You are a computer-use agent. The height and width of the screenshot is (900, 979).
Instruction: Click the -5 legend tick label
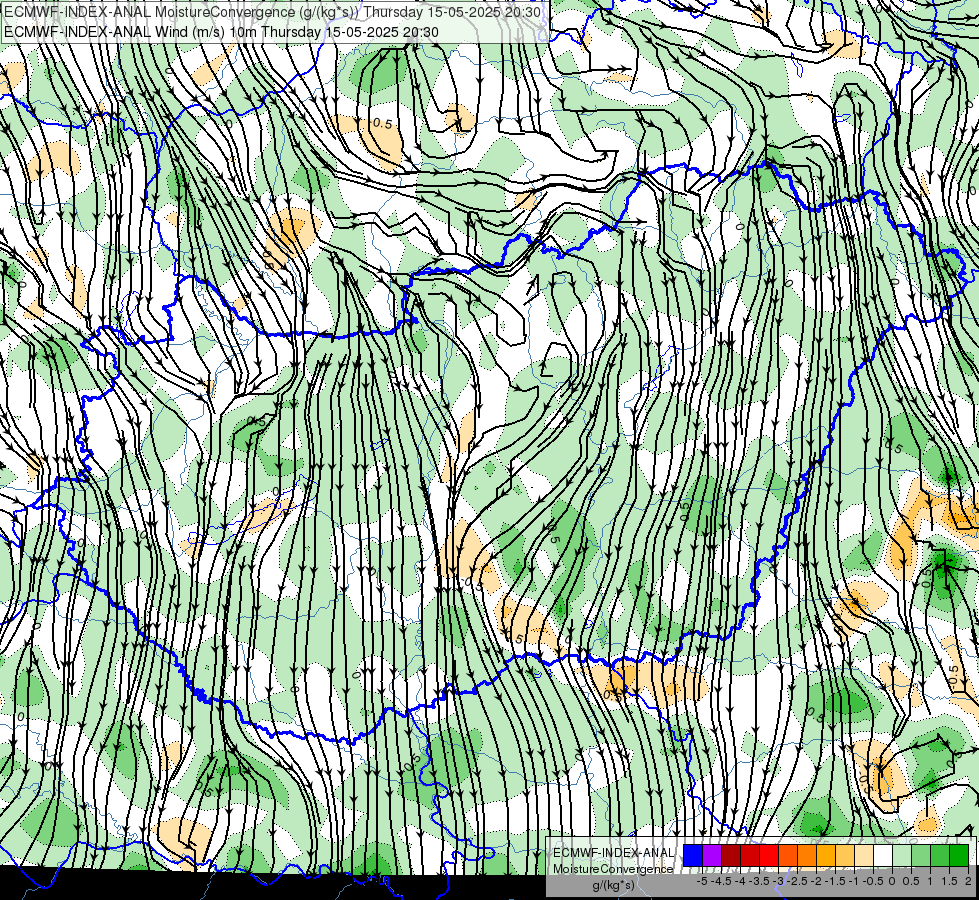pyautogui.click(x=702, y=881)
